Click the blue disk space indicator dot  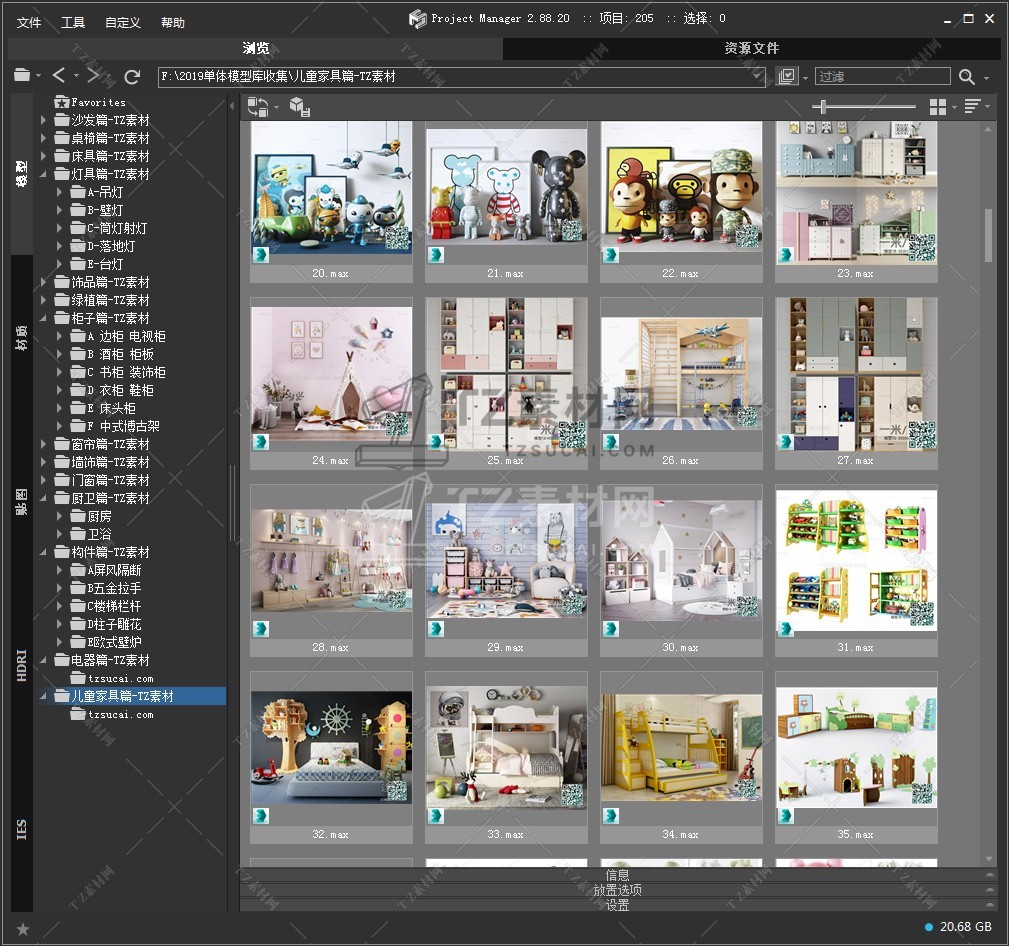pyautogui.click(x=929, y=927)
